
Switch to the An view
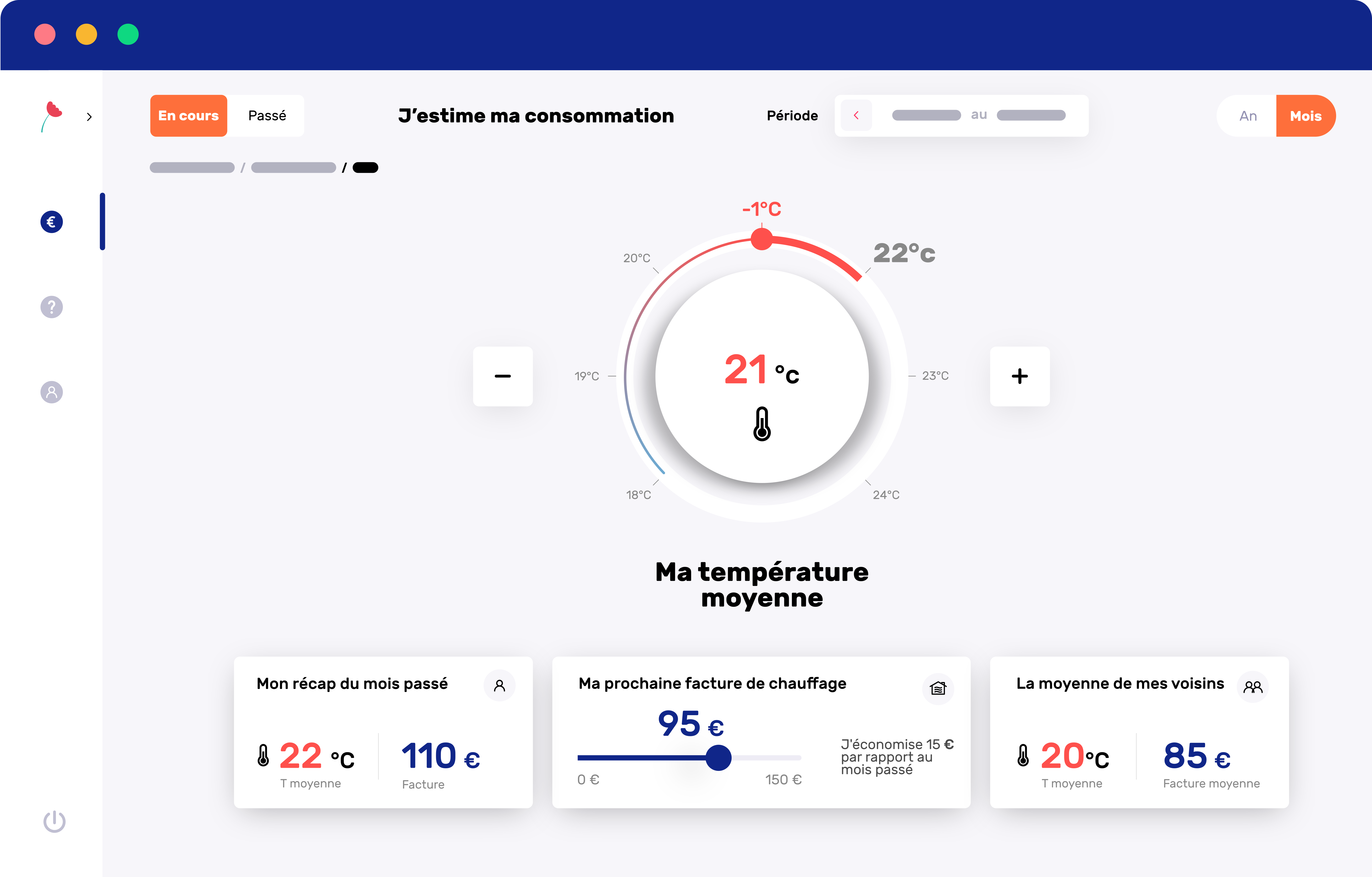pyautogui.click(x=1248, y=116)
